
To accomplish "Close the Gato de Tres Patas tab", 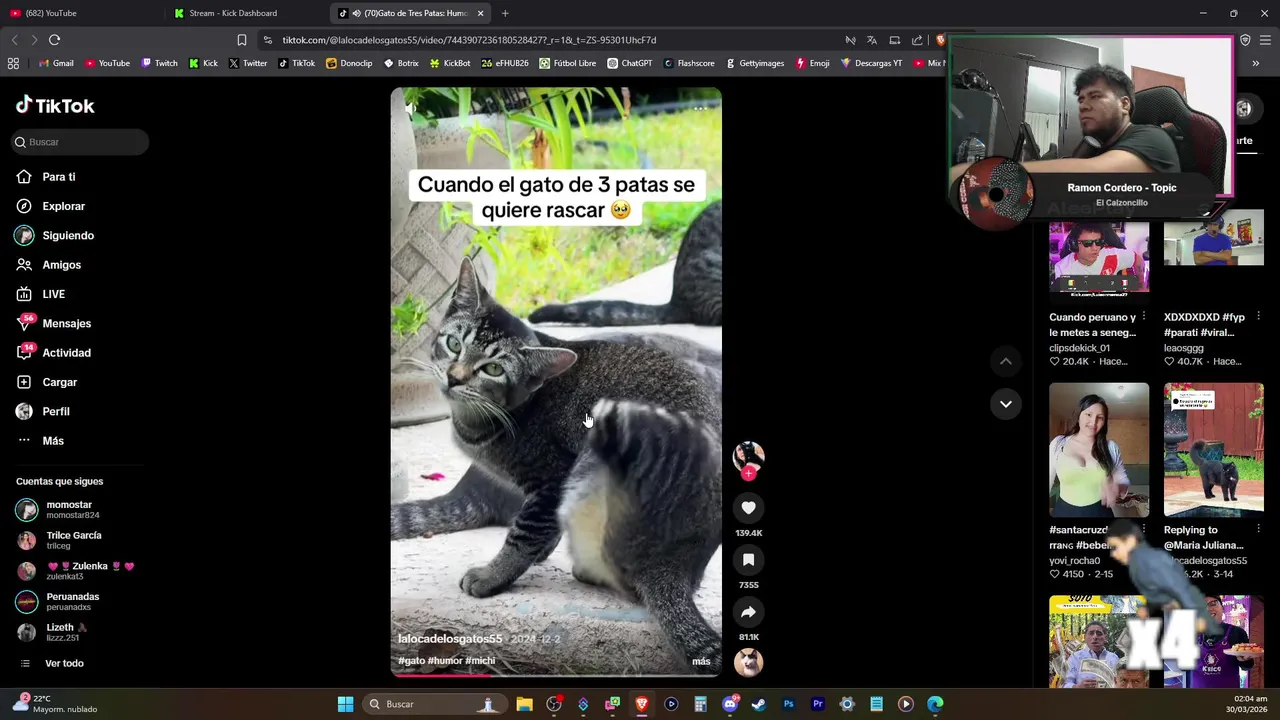I will pyautogui.click(x=480, y=13).
